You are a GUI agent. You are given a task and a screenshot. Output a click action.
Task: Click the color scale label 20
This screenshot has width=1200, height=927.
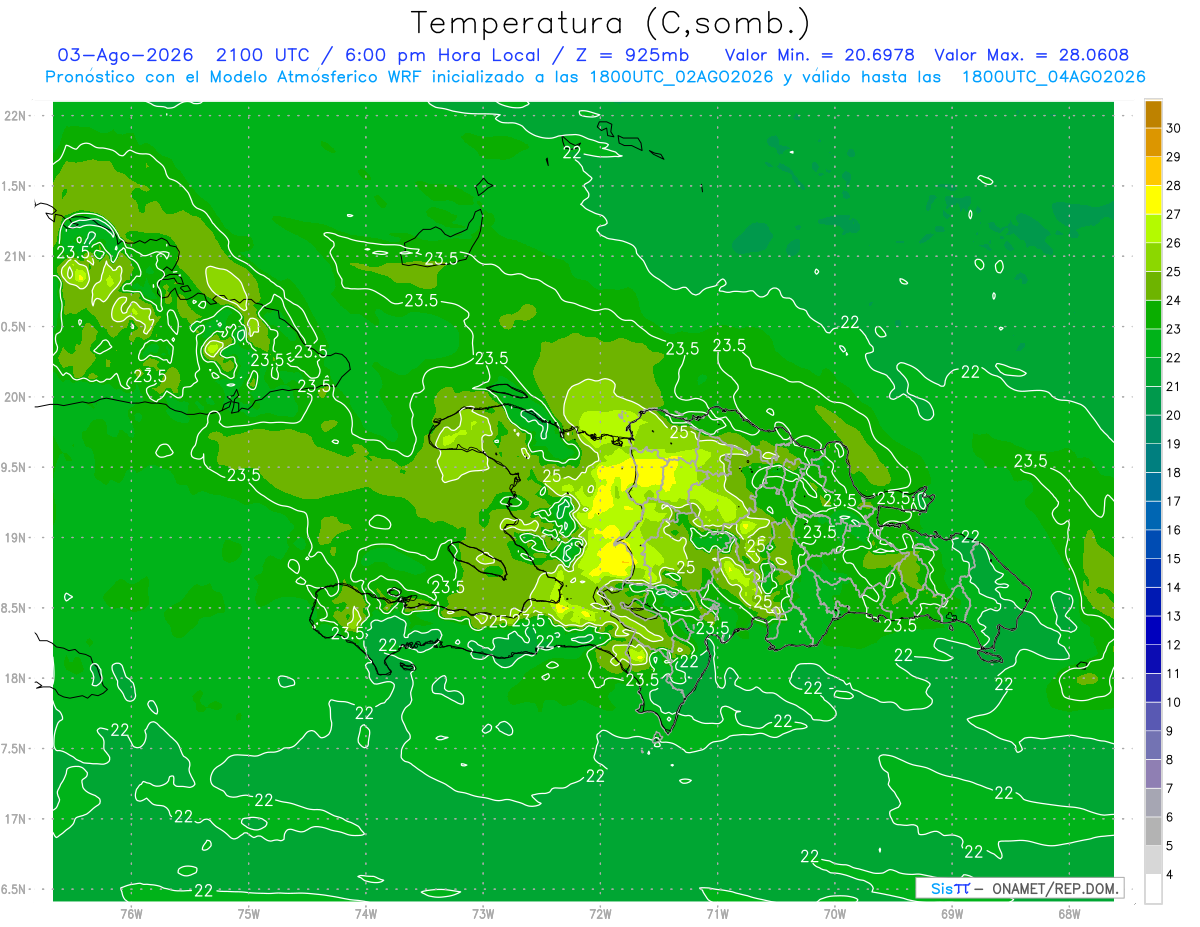coord(1174,415)
